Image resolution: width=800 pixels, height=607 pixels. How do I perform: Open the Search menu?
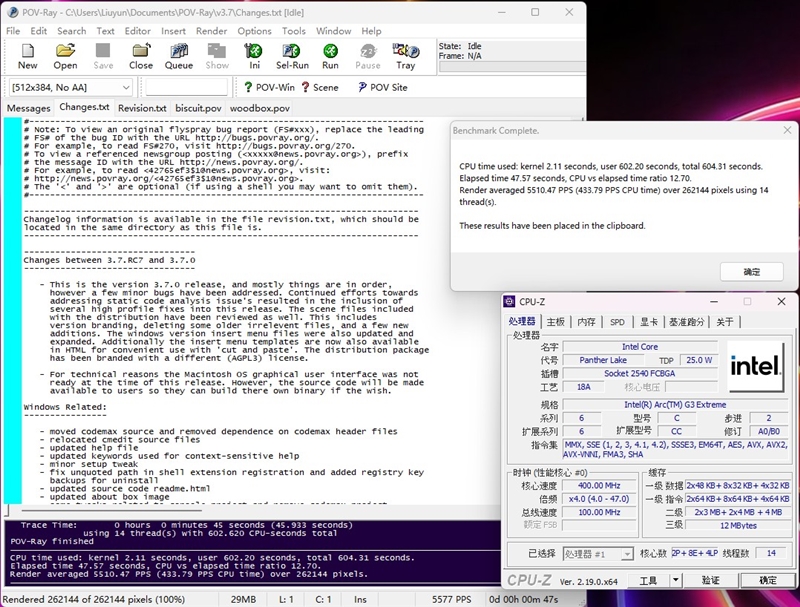click(x=71, y=31)
